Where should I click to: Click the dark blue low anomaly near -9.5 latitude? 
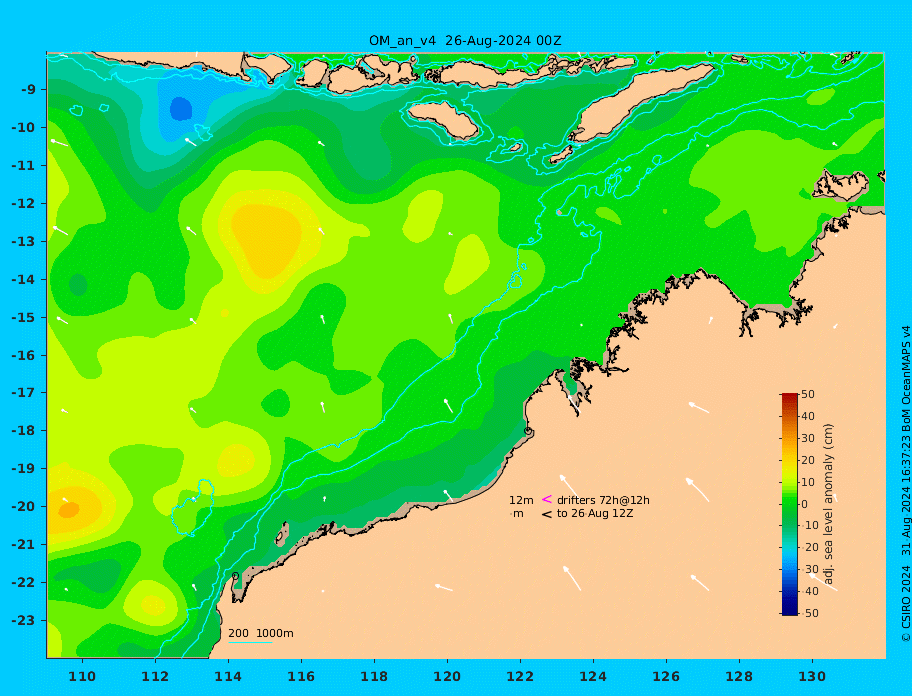tap(181, 109)
